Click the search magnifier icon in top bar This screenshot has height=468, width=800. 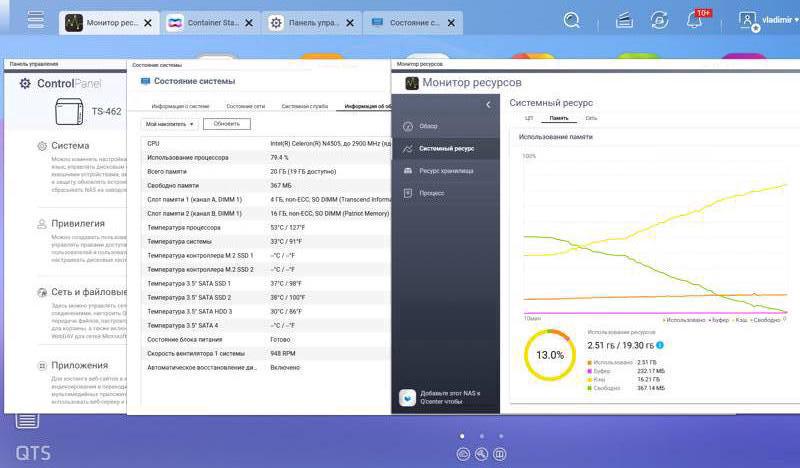click(572, 20)
